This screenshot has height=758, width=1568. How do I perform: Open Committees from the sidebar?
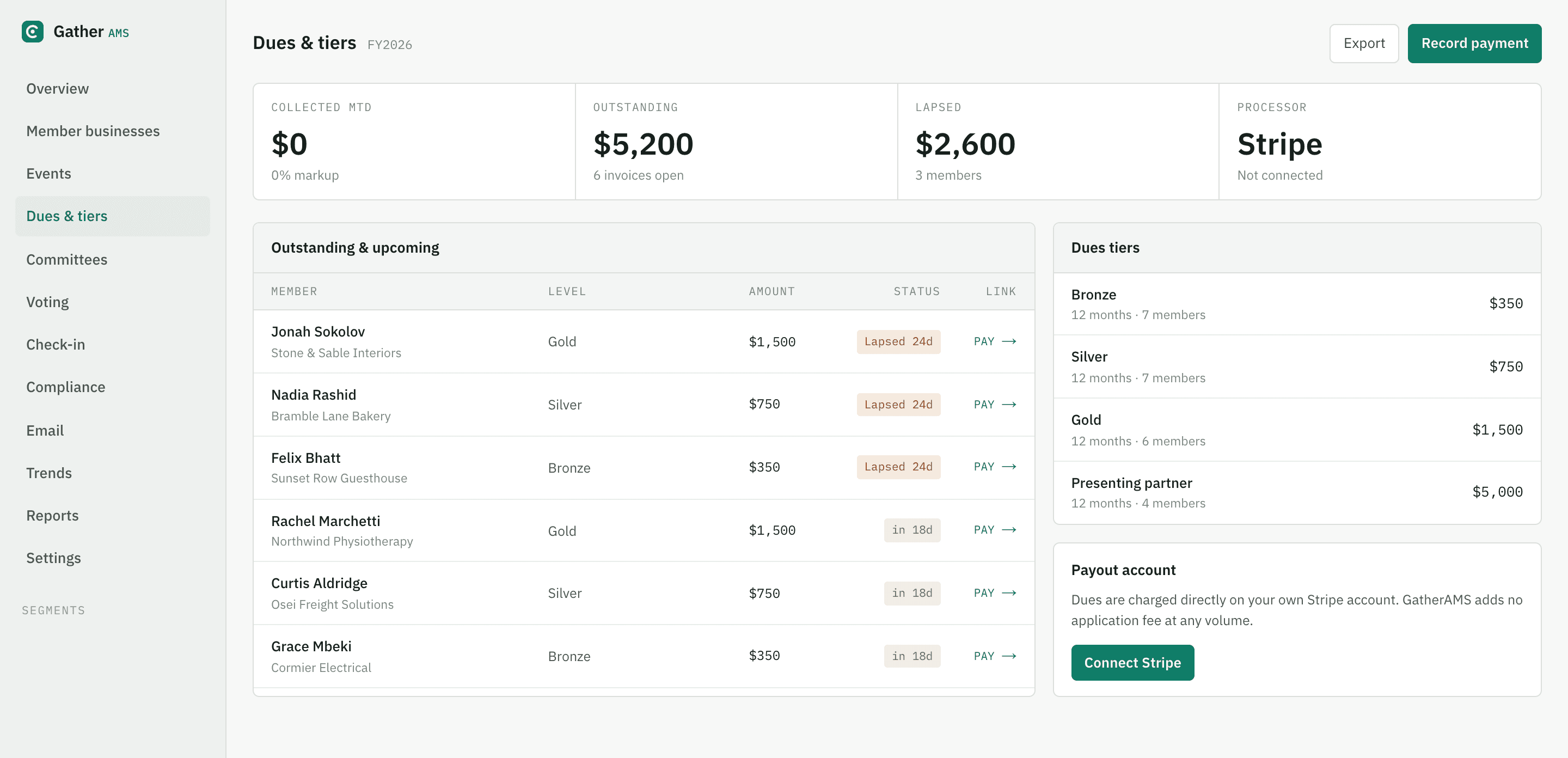click(x=112, y=260)
